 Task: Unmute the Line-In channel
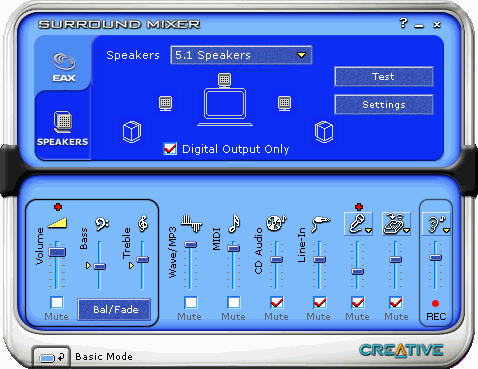click(x=320, y=303)
